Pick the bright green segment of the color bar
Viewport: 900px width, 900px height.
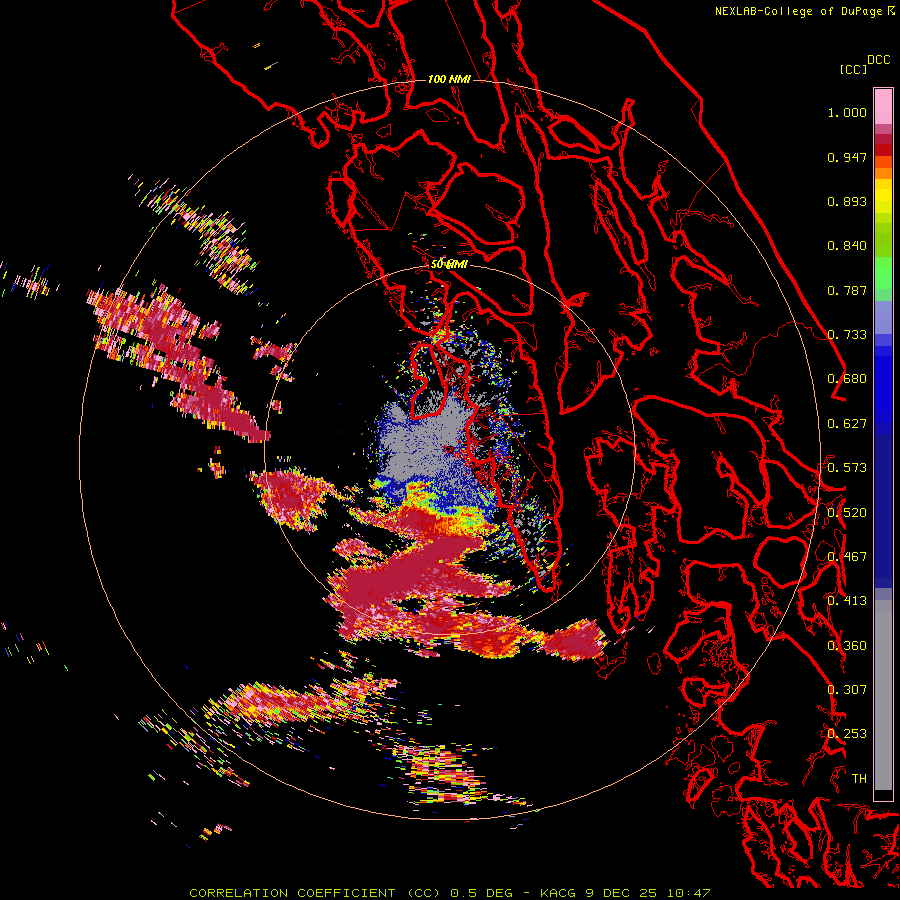coord(883,273)
